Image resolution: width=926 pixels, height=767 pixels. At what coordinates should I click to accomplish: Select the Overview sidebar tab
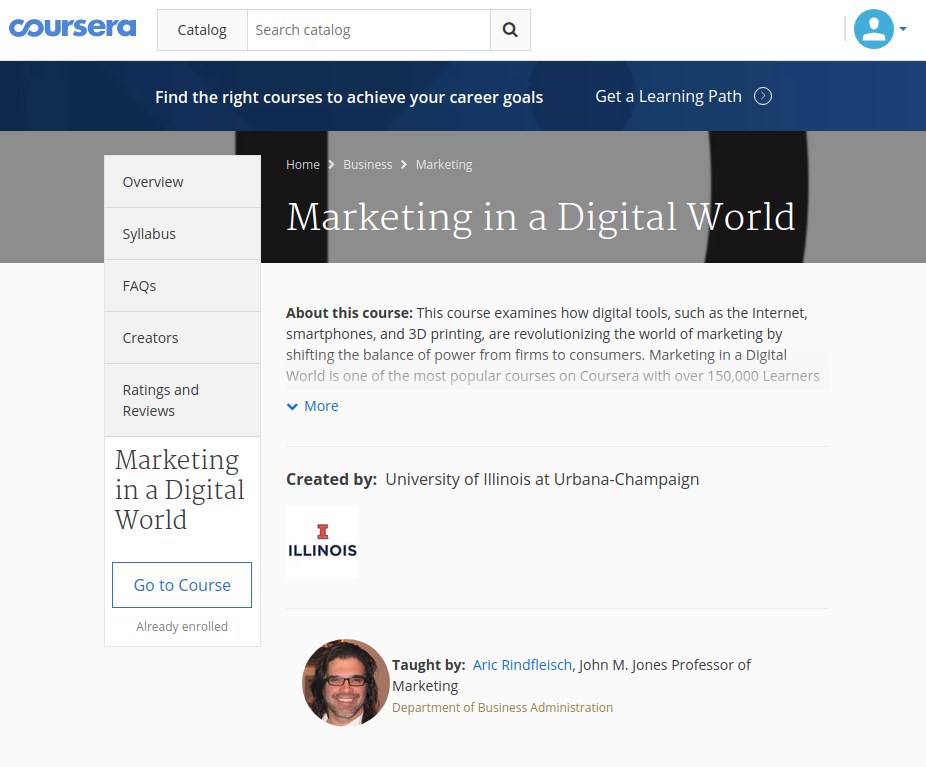pos(182,182)
